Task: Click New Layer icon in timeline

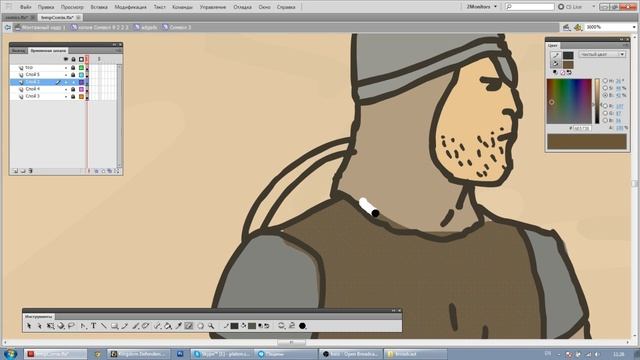Action: pos(16,171)
